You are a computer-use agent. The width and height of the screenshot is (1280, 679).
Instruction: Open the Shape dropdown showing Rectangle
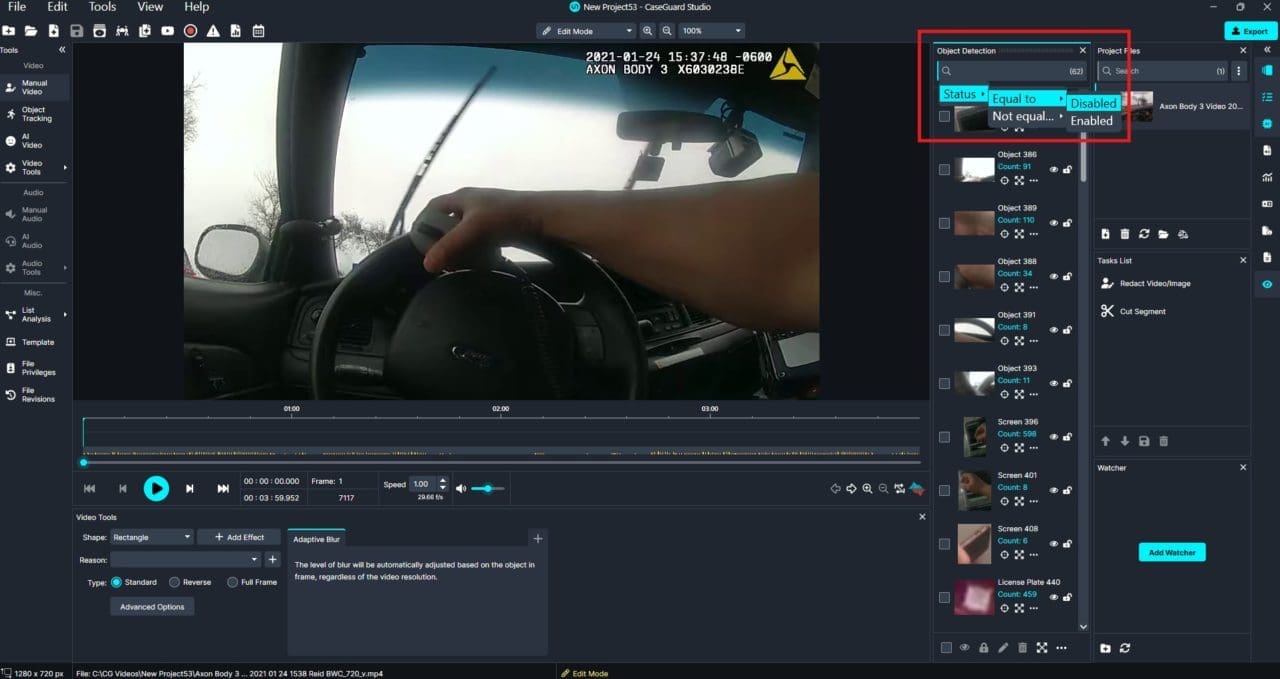[x=152, y=537]
